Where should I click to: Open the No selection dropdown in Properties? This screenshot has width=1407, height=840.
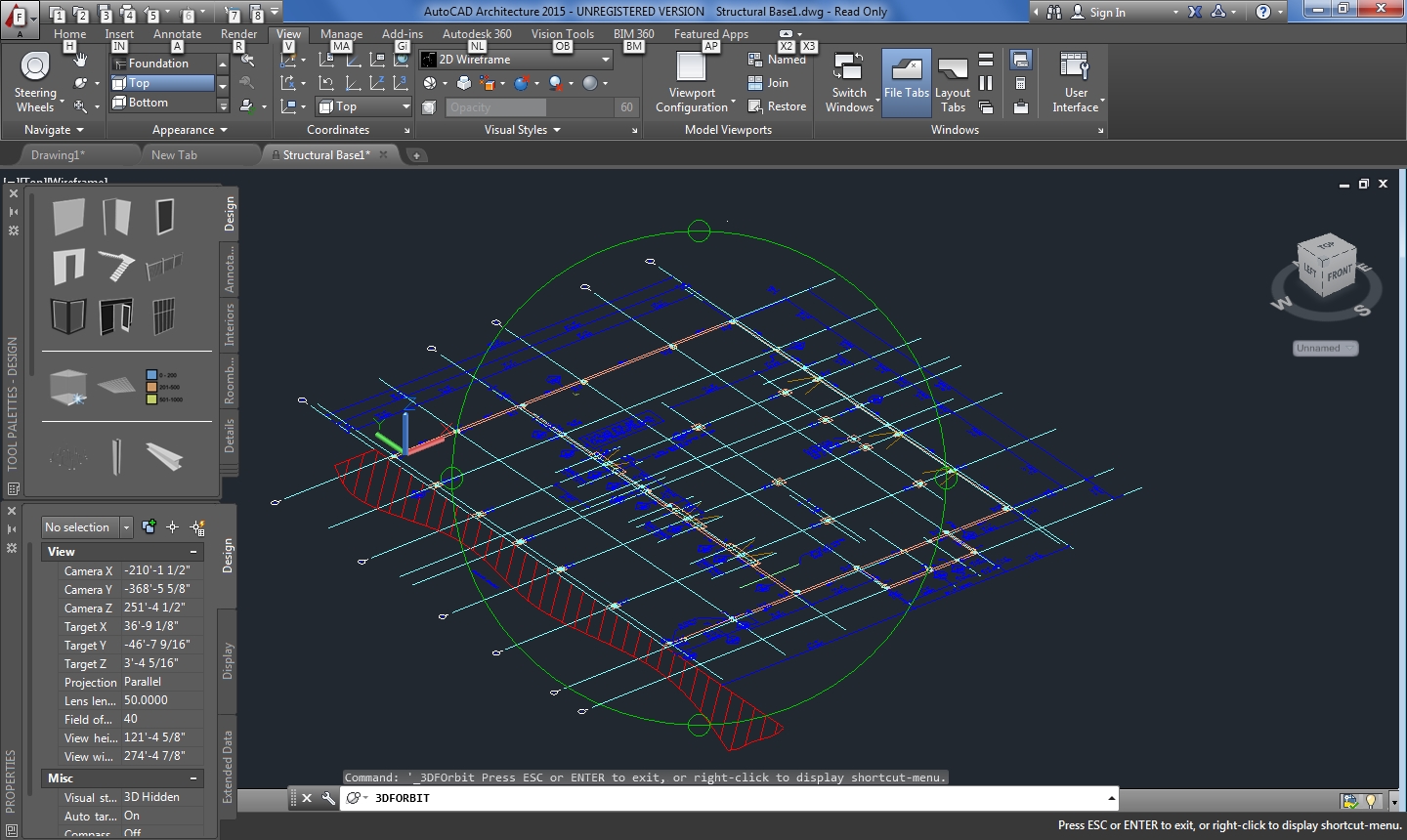pos(87,527)
